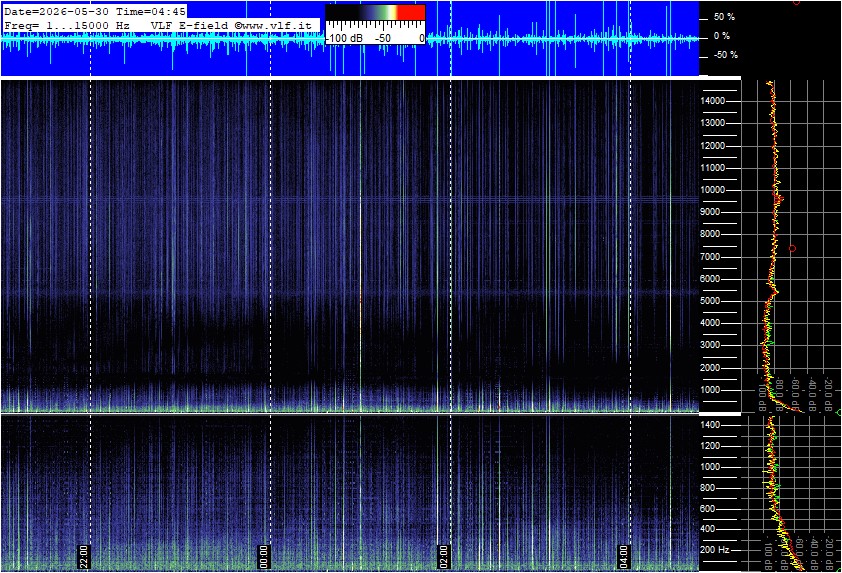The width and height of the screenshot is (842, 573).
Task: Select the 00:00 time marker
Action: 264,557
